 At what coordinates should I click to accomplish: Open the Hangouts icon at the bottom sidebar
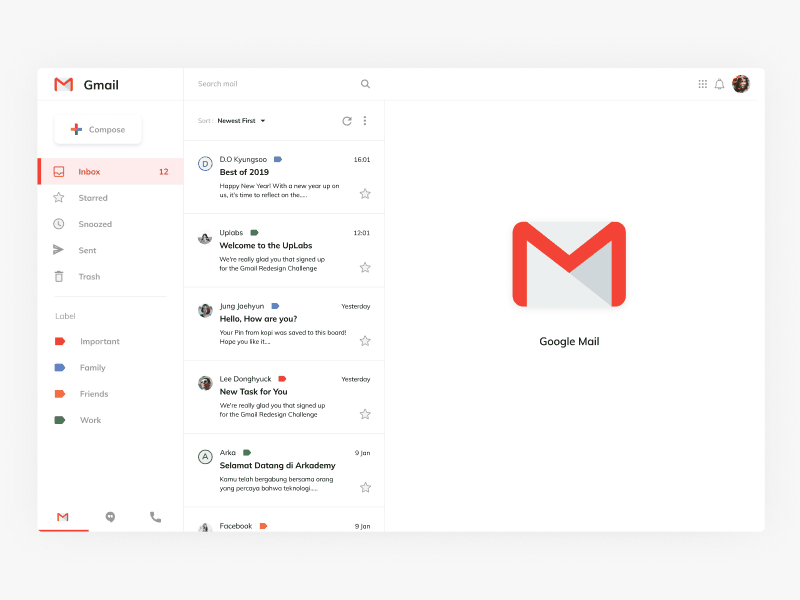point(110,517)
